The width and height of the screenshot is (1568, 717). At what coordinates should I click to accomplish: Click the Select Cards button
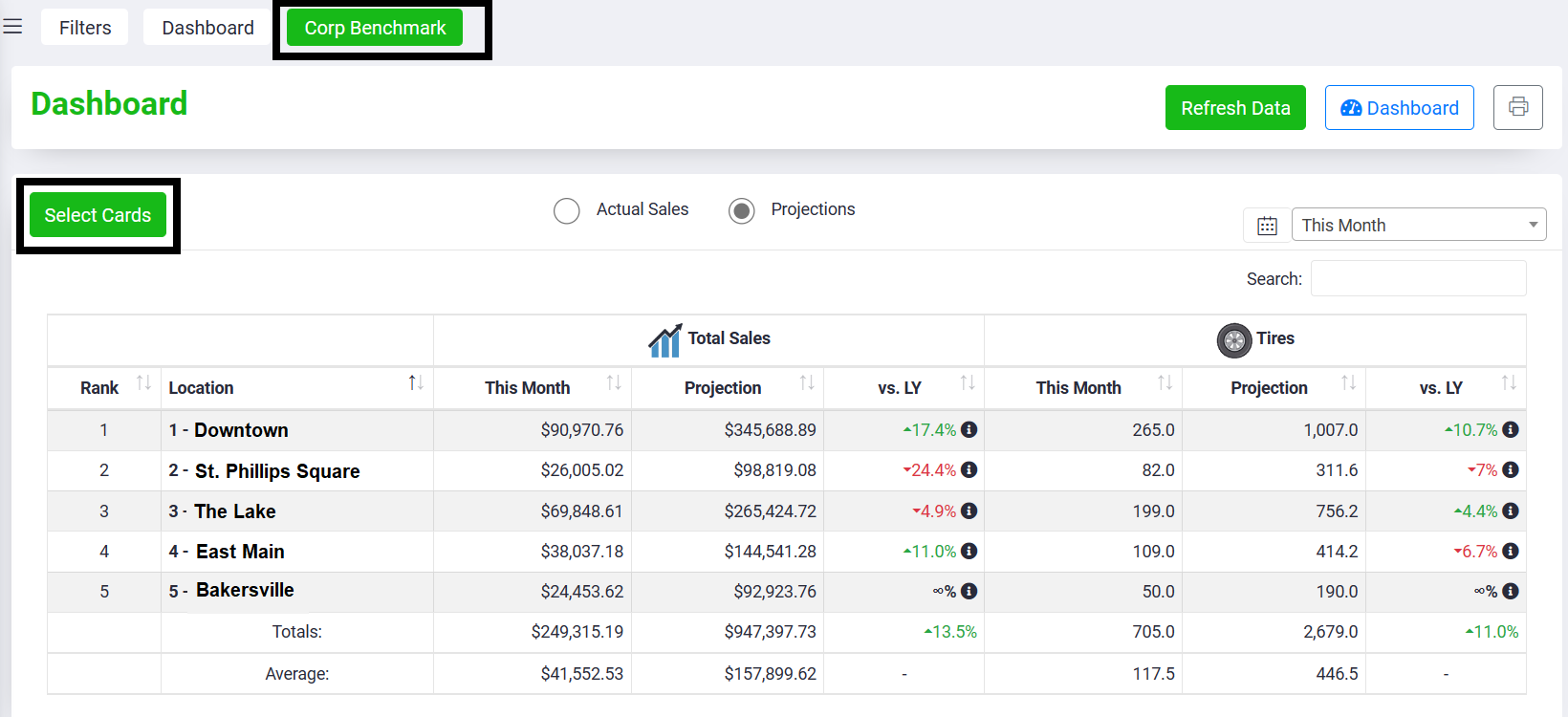pos(98,215)
